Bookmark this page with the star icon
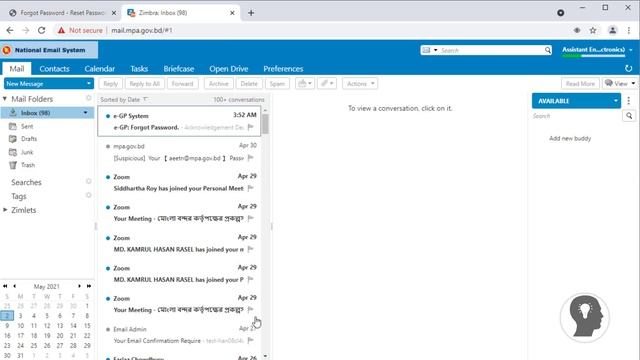Viewport: 640px width, 360px height. pos(593,30)
